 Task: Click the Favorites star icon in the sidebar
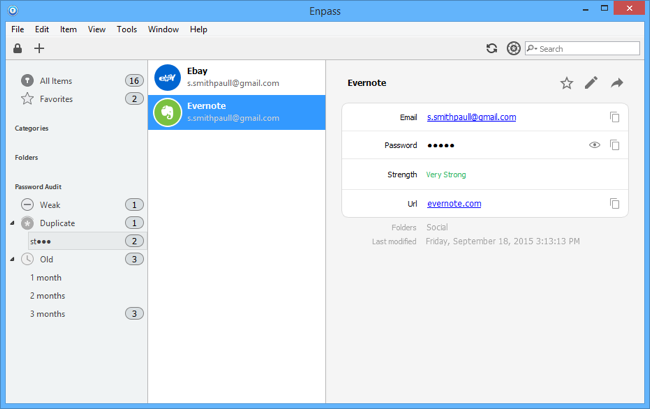27,99
